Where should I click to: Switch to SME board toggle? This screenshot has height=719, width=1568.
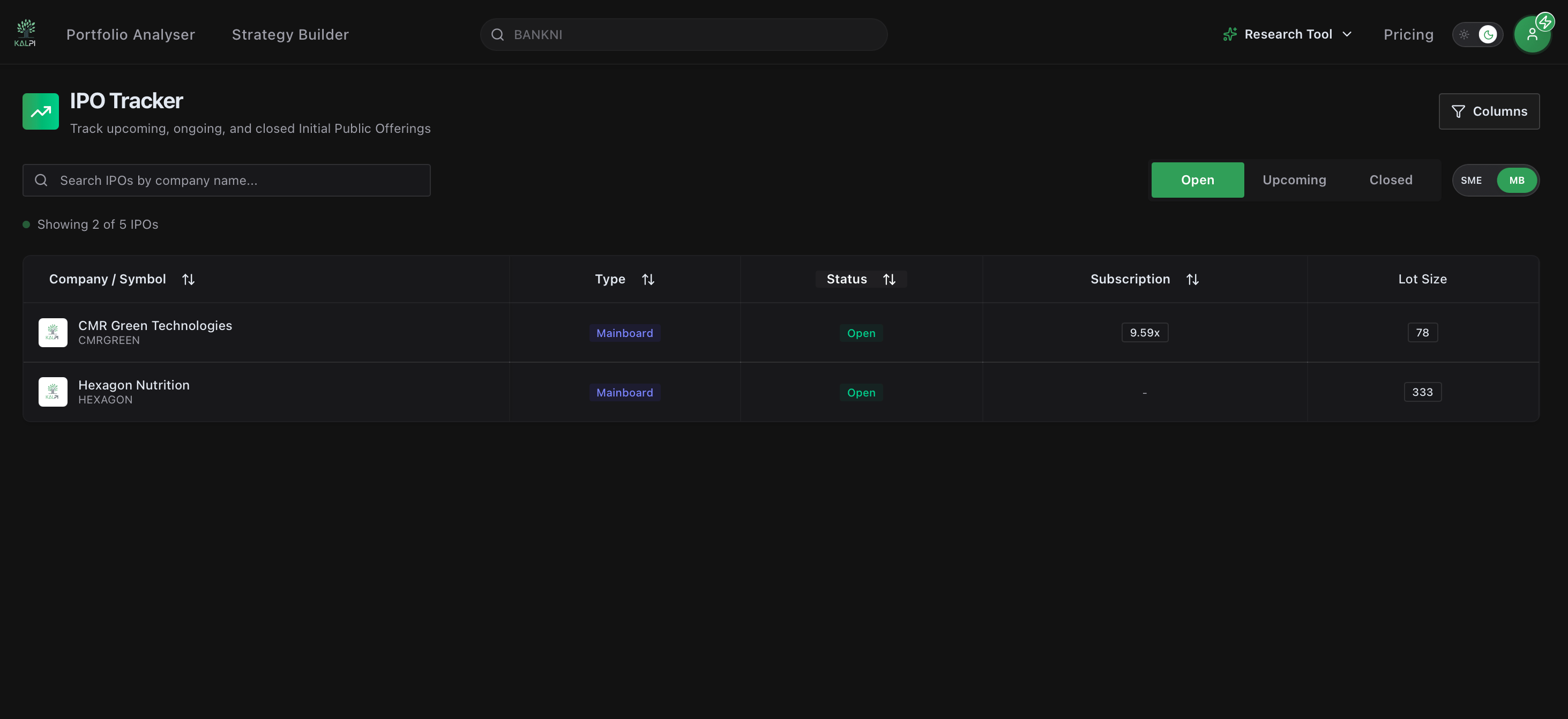(x=1470, y=180)
